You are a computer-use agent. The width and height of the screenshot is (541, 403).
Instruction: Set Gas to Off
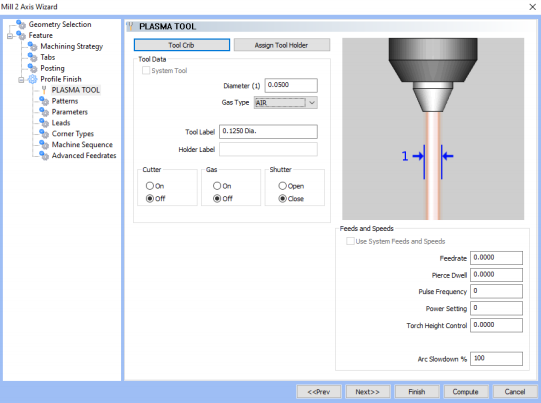217,198
